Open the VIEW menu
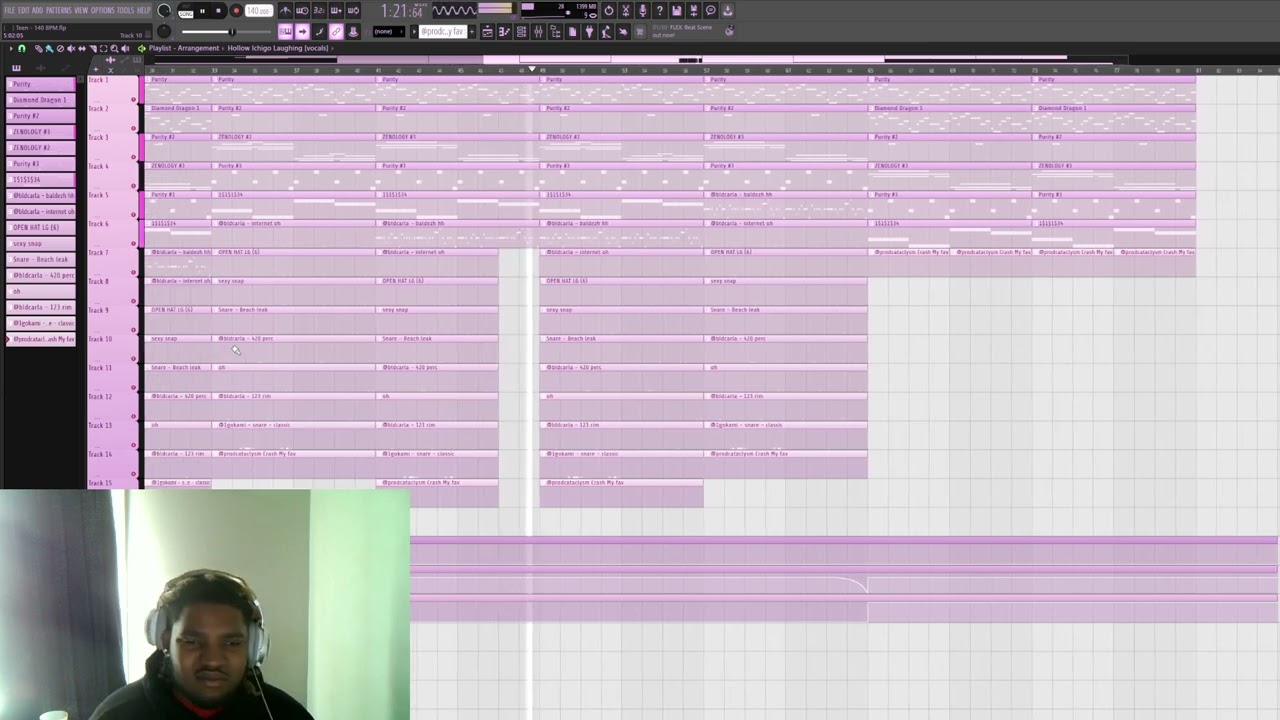Screen dimensions: 1280x720 81,10
